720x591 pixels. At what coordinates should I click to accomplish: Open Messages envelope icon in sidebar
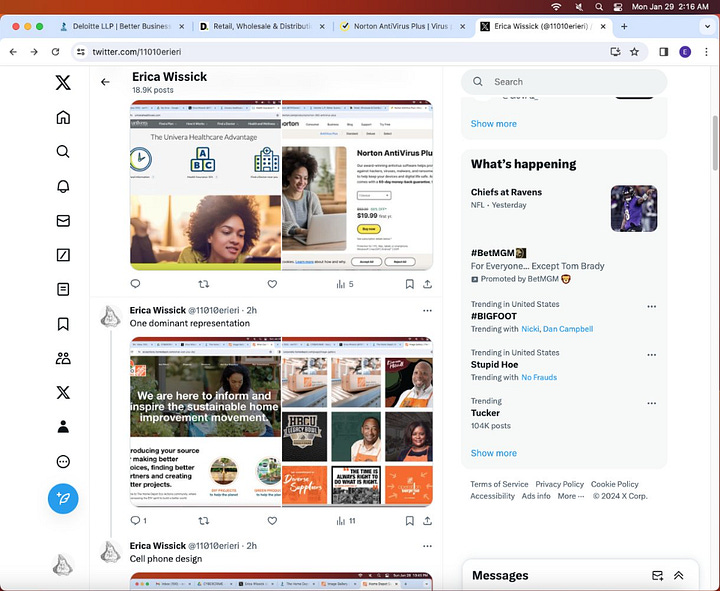[63, 221]
